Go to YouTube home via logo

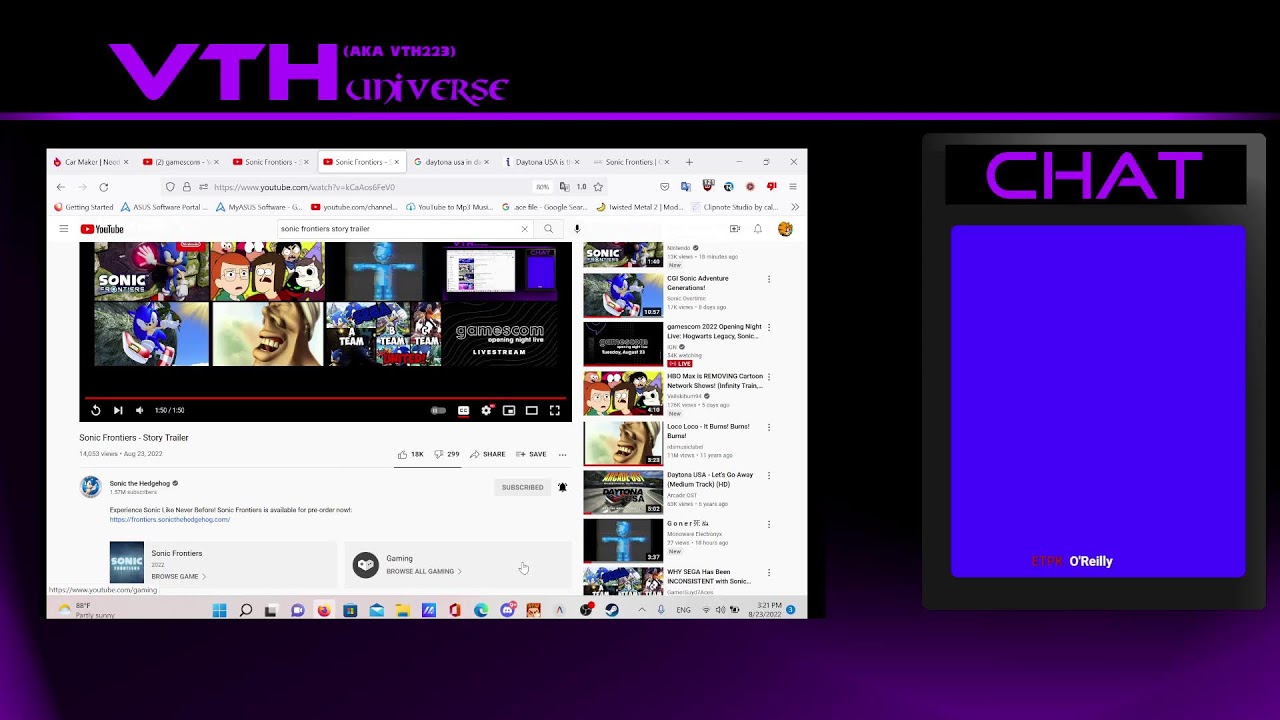(102, 229)
